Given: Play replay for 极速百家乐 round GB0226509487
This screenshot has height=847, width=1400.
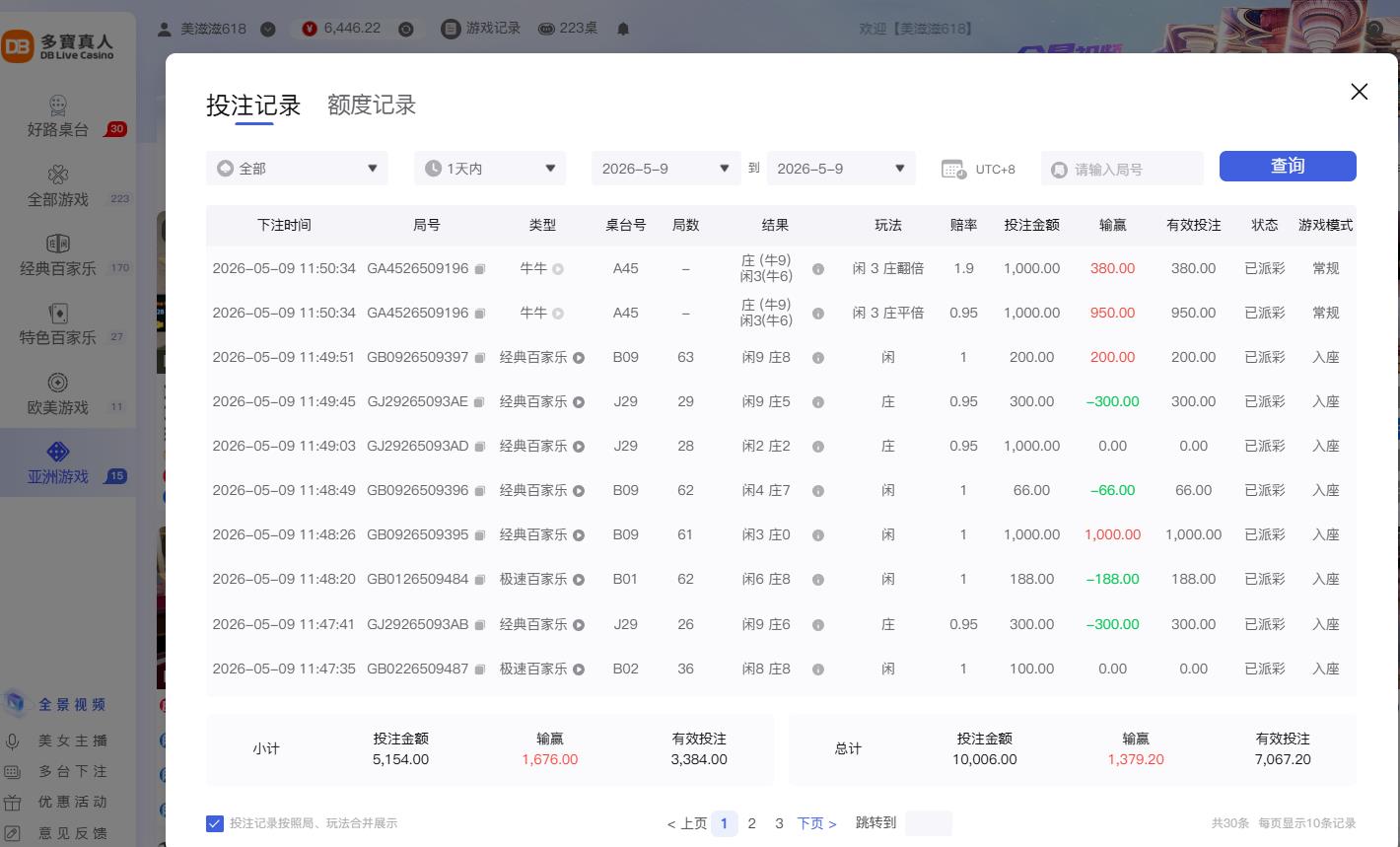Looking at the screenshot, I should coord(579,670).
